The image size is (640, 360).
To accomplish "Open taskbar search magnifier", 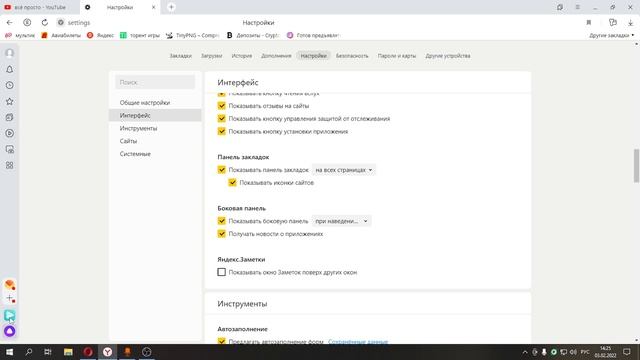I will point(29,352).
